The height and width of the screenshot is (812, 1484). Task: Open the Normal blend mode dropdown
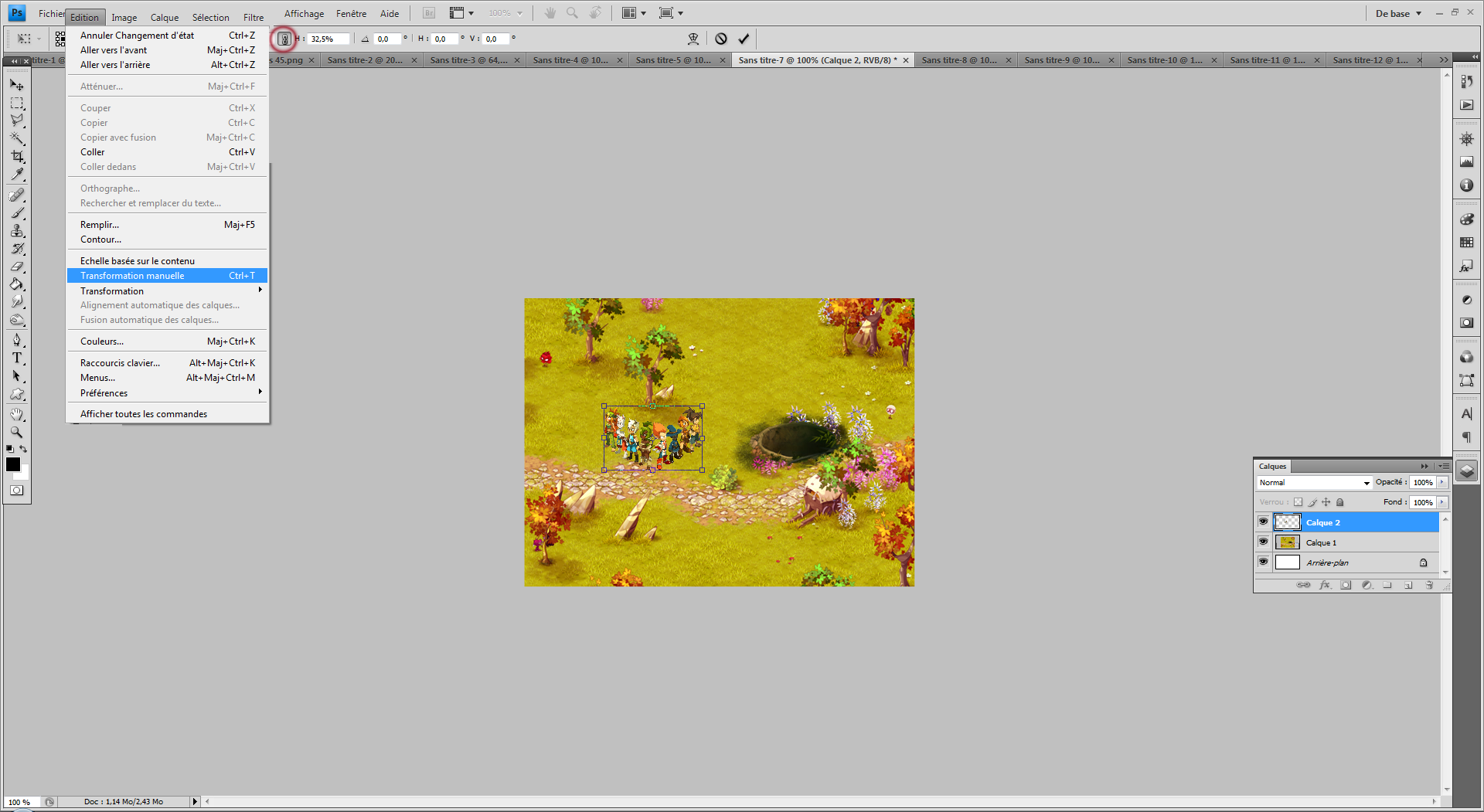click(x=1314, y=482)
